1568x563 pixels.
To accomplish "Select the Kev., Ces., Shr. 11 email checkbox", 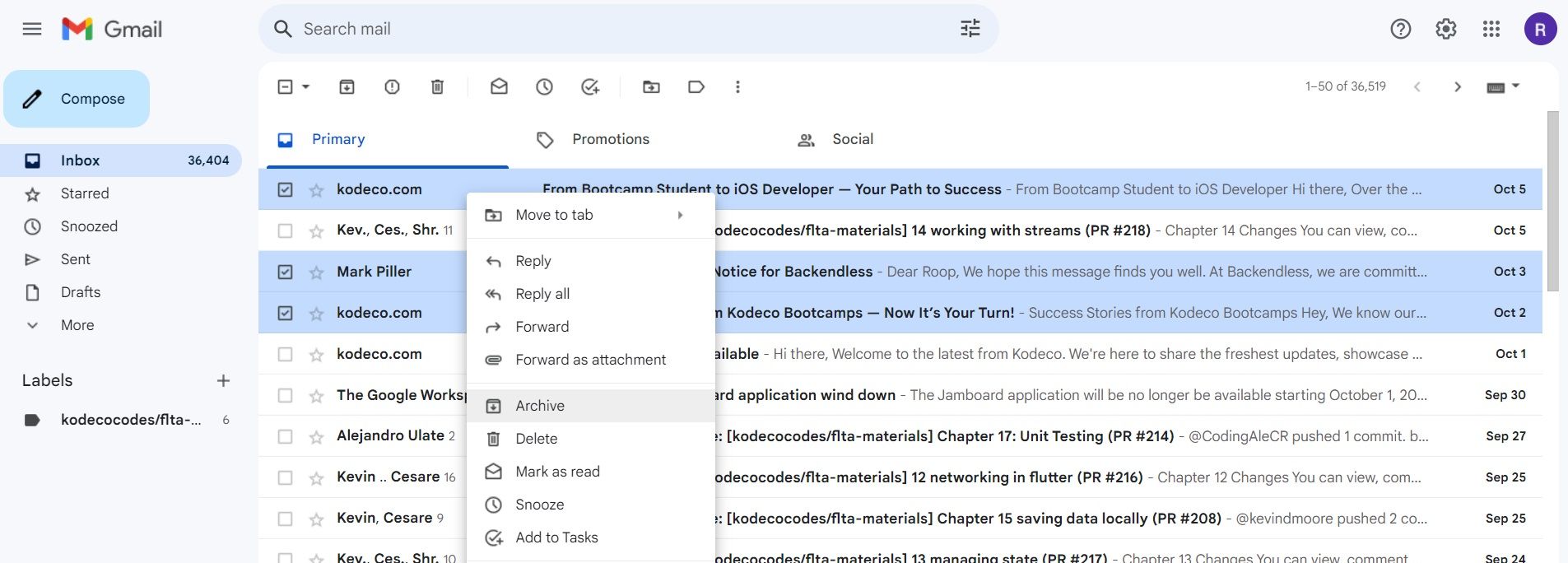I will pyautogui.click(x=285, y=230).
